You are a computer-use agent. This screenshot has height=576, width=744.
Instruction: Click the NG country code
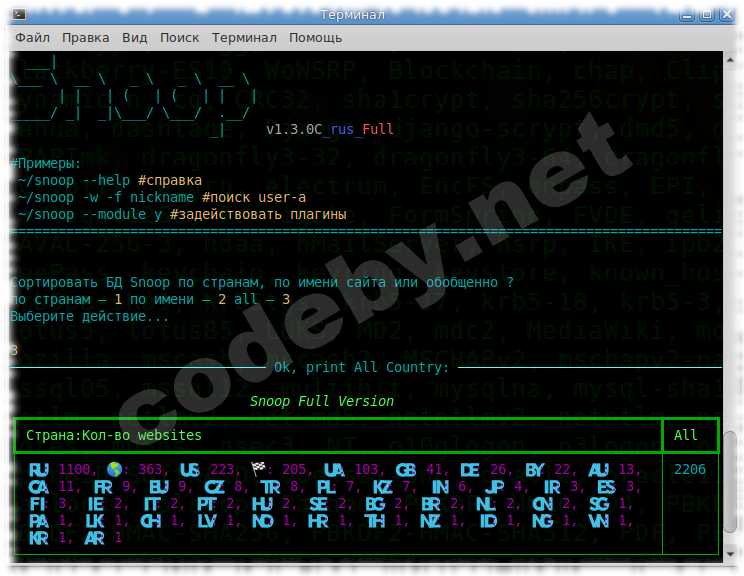pyautogui.click(x=543, y=521)
